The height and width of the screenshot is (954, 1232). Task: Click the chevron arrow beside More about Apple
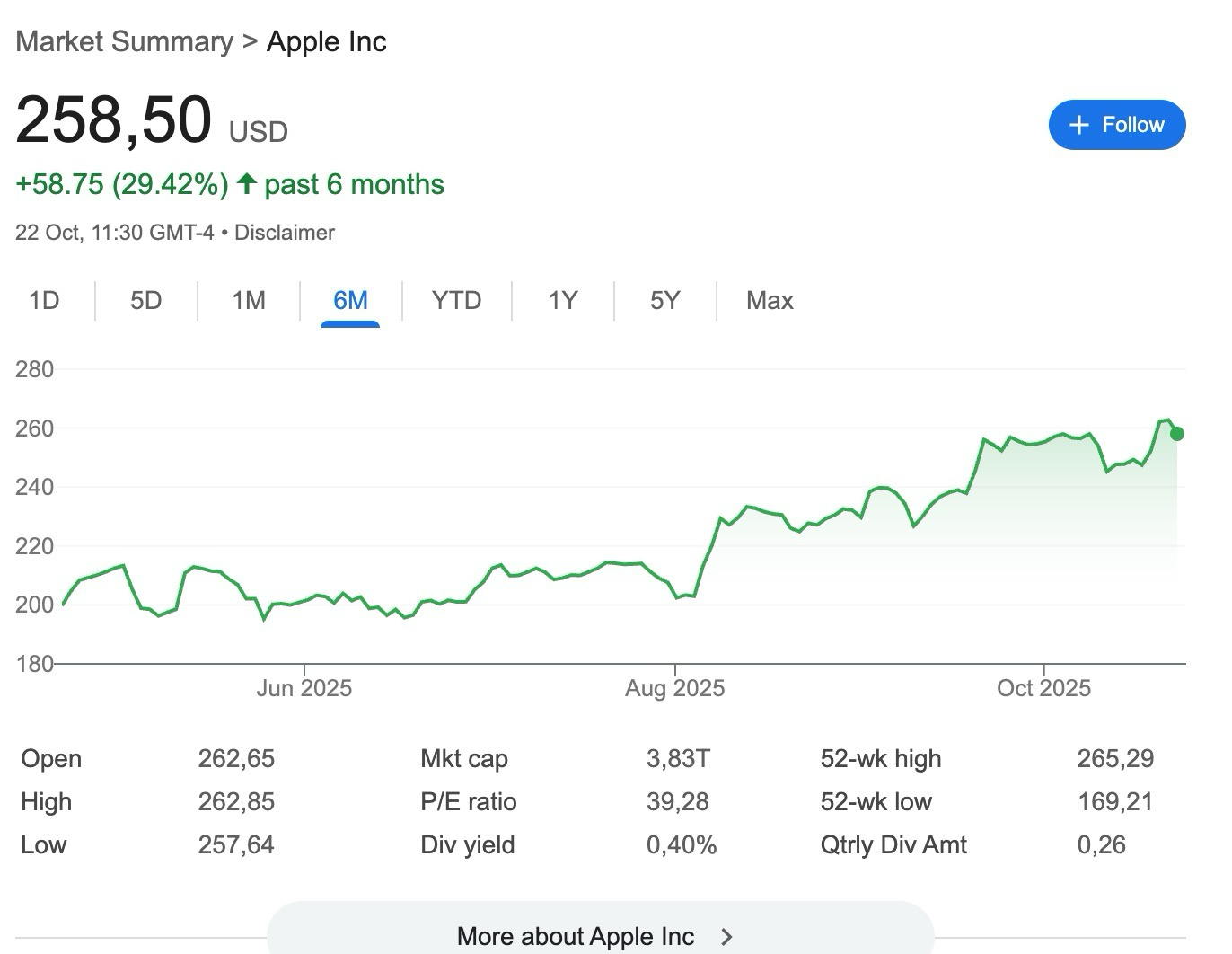[x=726, y=937]
